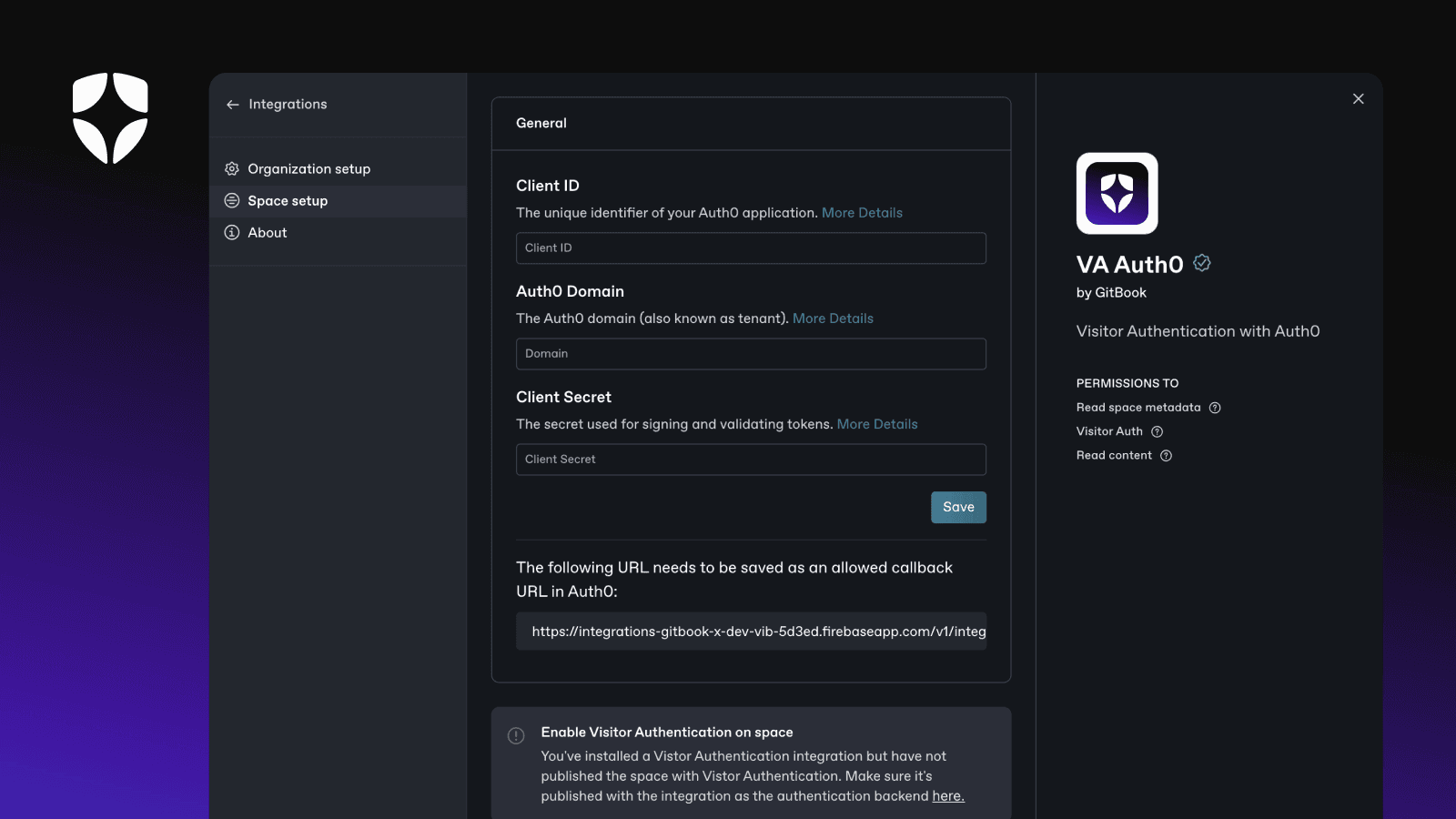Click the Organization setup gear icon
The image size is (1456, 819).
pos(232,169)
